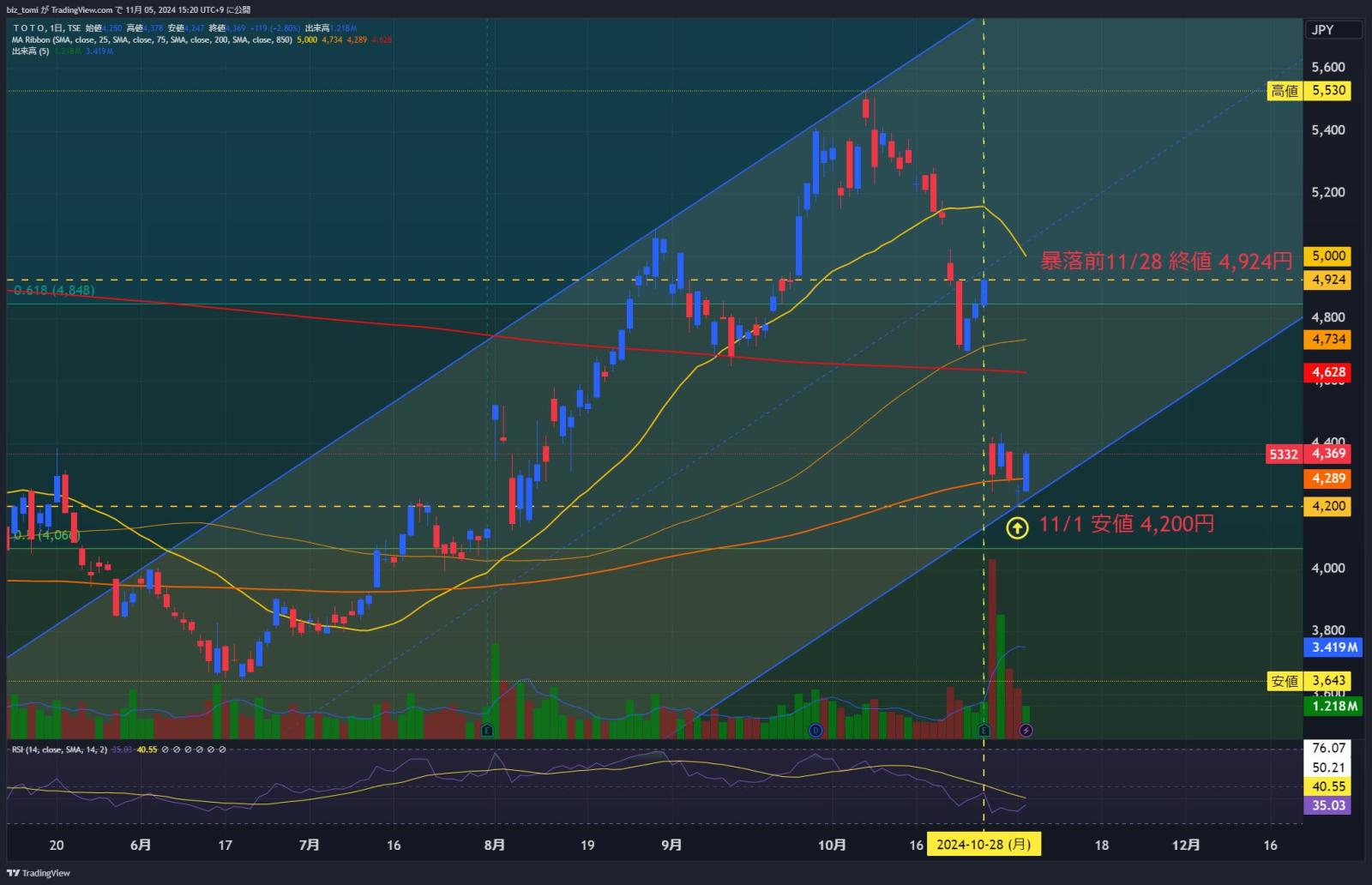Click the 高値 5,530 price label

pos(1309,91)
